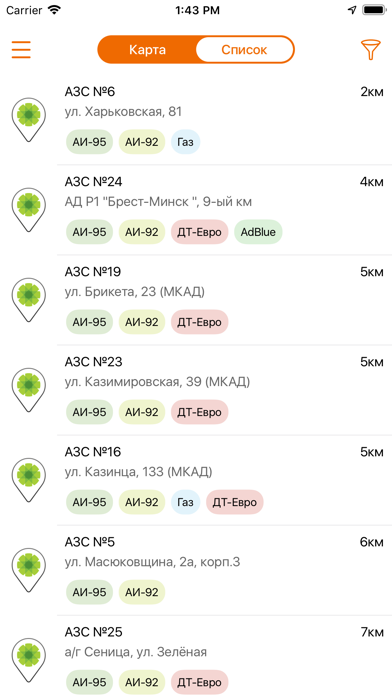The width and height of the screenshot is (392, 696).
Task: Open the funnel filter icon
Action: pos(371,50)
